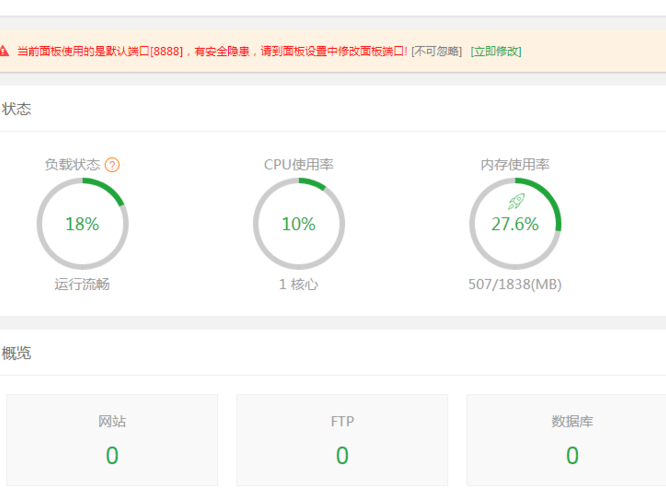Click the 1 核心 text
Screen dimensions: 666x500
point(299,284)
